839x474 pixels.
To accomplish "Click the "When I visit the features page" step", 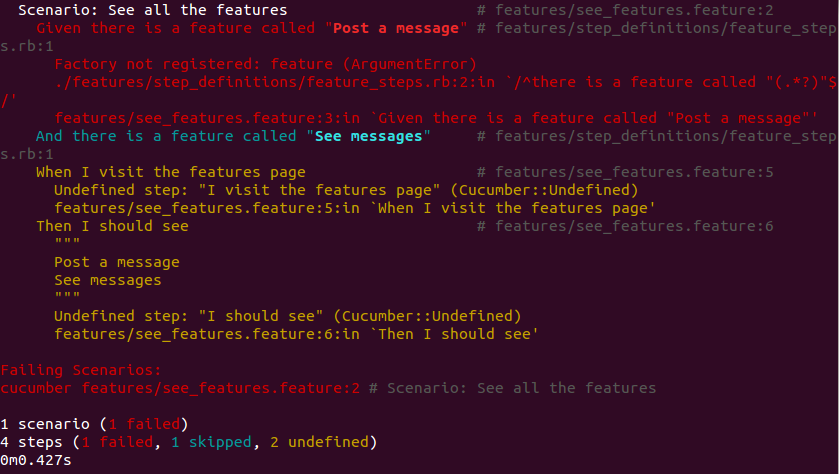I will point(171,172).
